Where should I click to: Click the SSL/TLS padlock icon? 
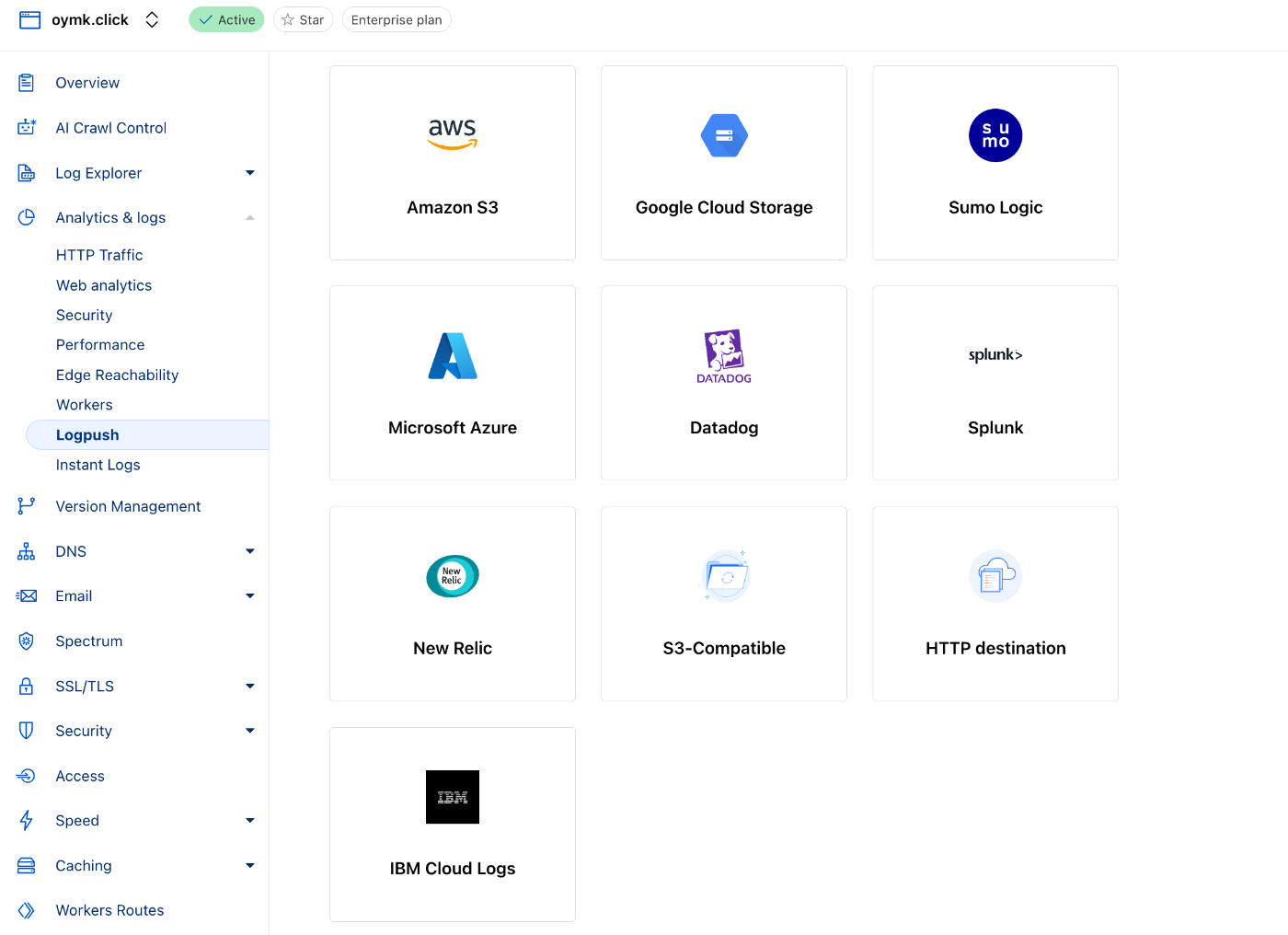click(27, 687)
